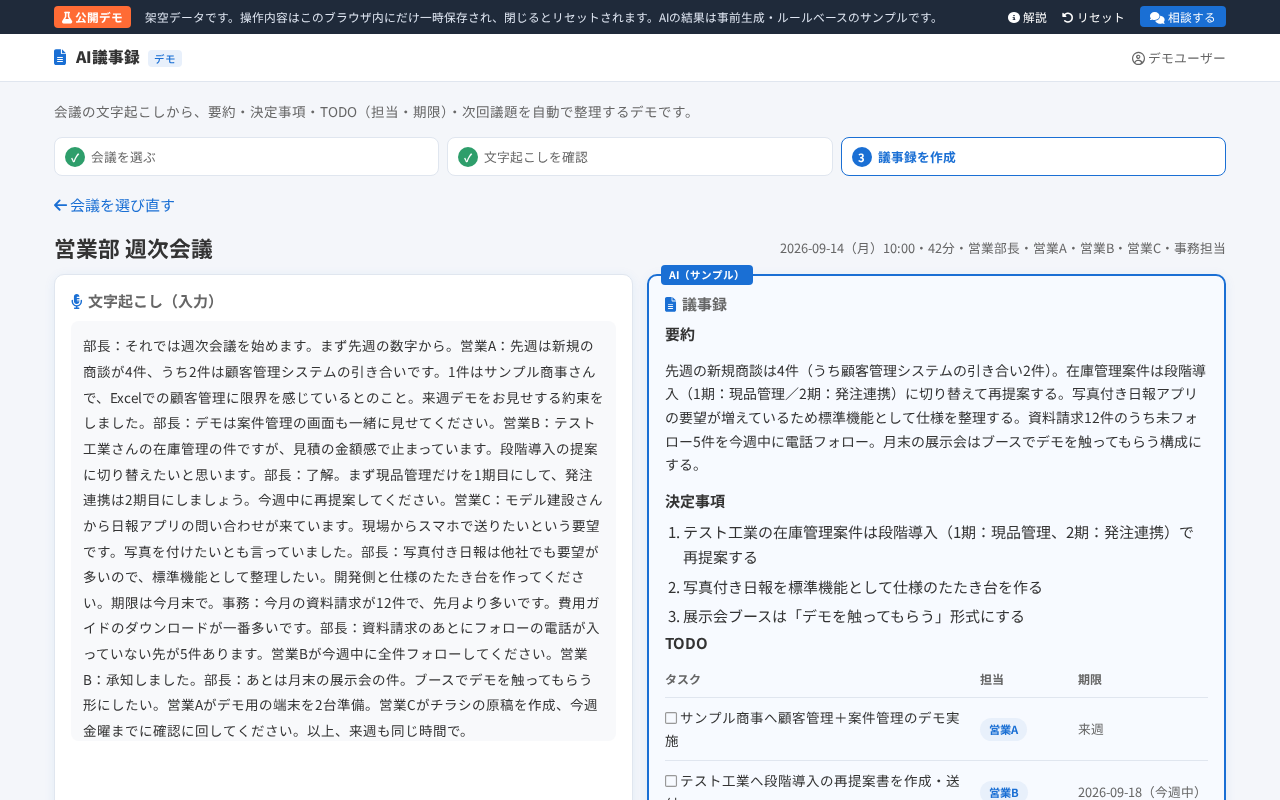
Task: Click the AI（サンプル）label badge
Action: pos(706,275)
